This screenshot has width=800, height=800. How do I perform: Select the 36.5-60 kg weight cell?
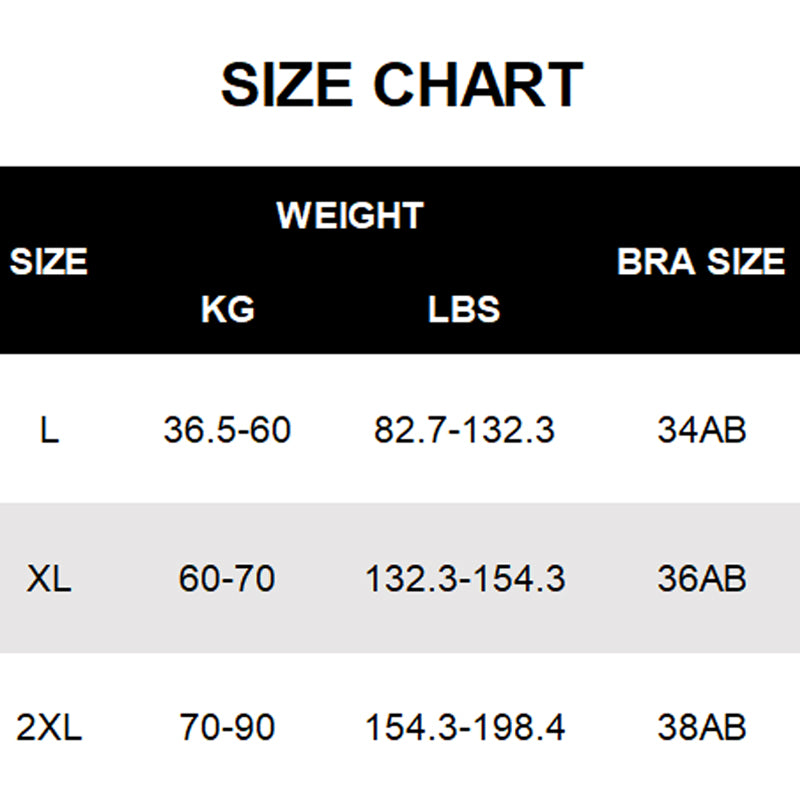click(x=227, y=431)
